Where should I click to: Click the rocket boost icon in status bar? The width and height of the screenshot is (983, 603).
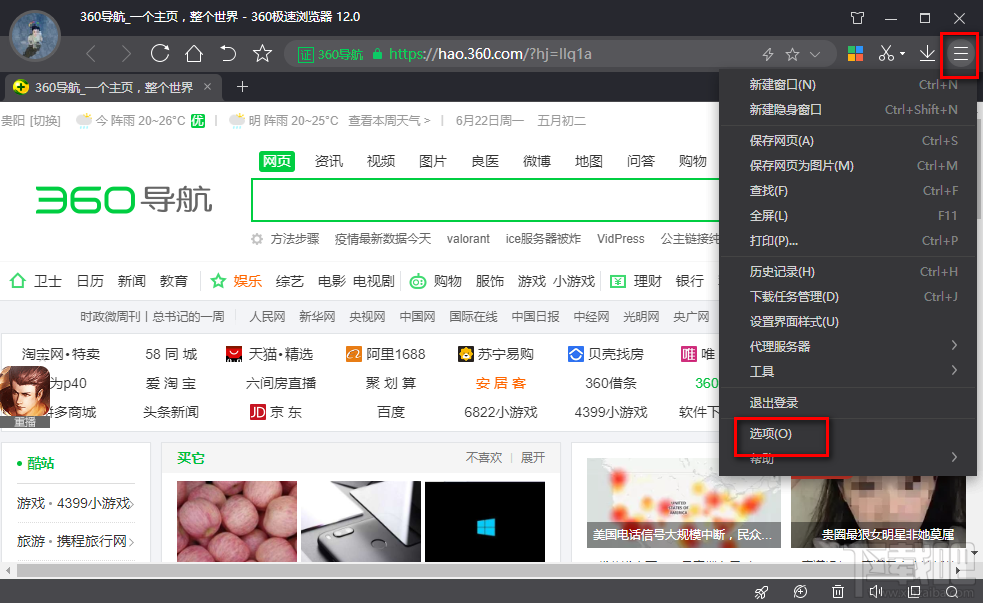click(762, 592)
